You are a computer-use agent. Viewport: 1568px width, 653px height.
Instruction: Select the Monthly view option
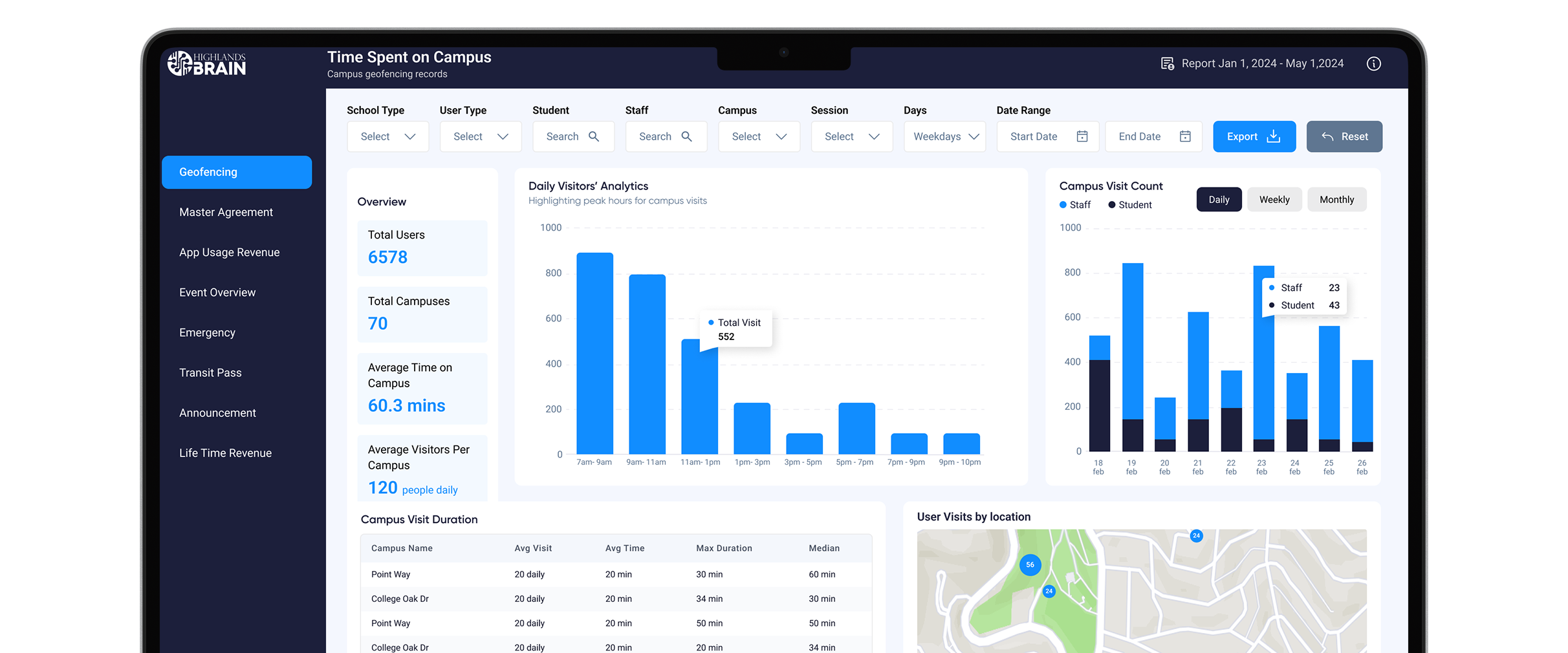(x=1336, y=199)
